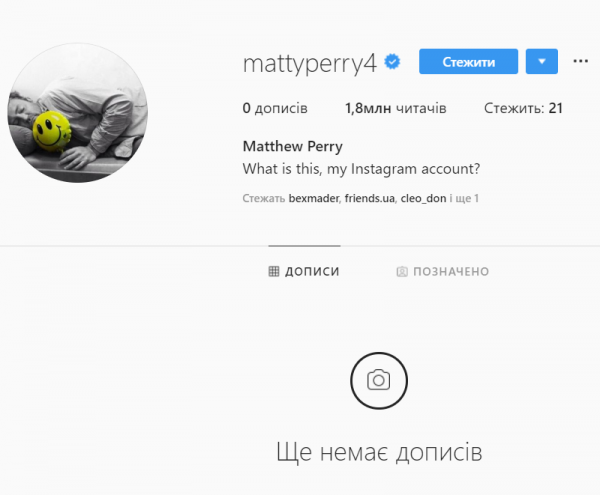
Task: Open the friends.ua follower profile link
Action: [x=370, y=198]
